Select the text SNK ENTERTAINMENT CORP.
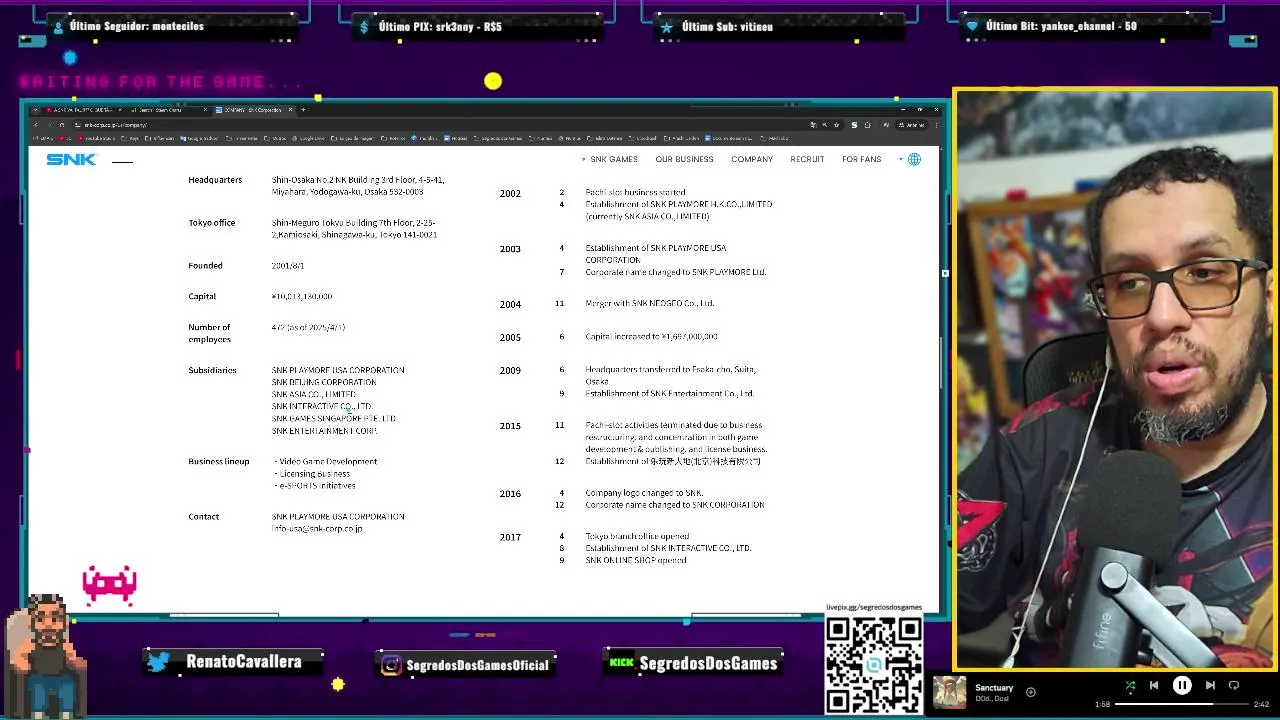This screenshot has width=1280, height=720. tap(324, 431)
